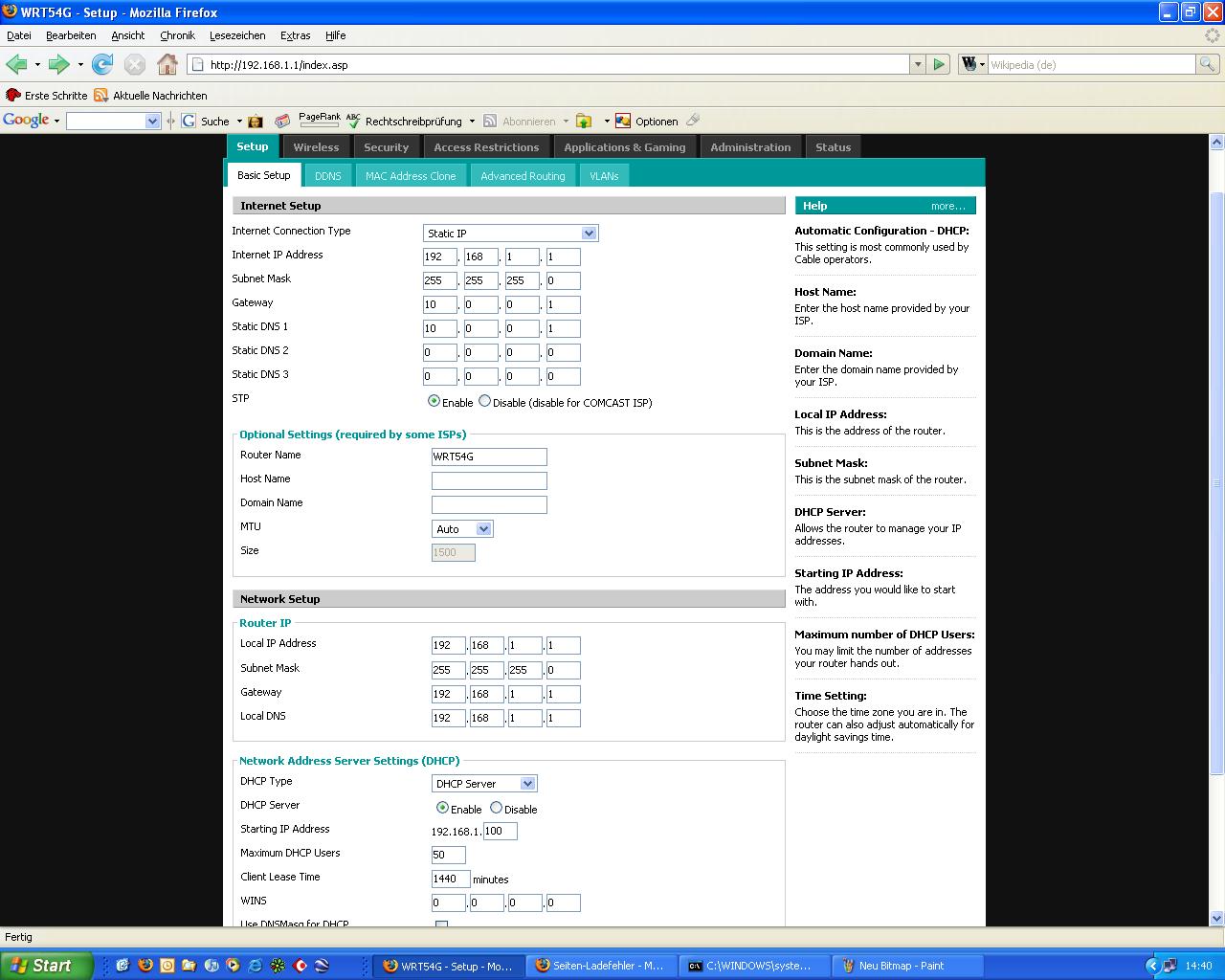The image size is (1225, 980).
Task: Click the Wikipedia search magnifier icon
Action: (x=1208, y=64)
